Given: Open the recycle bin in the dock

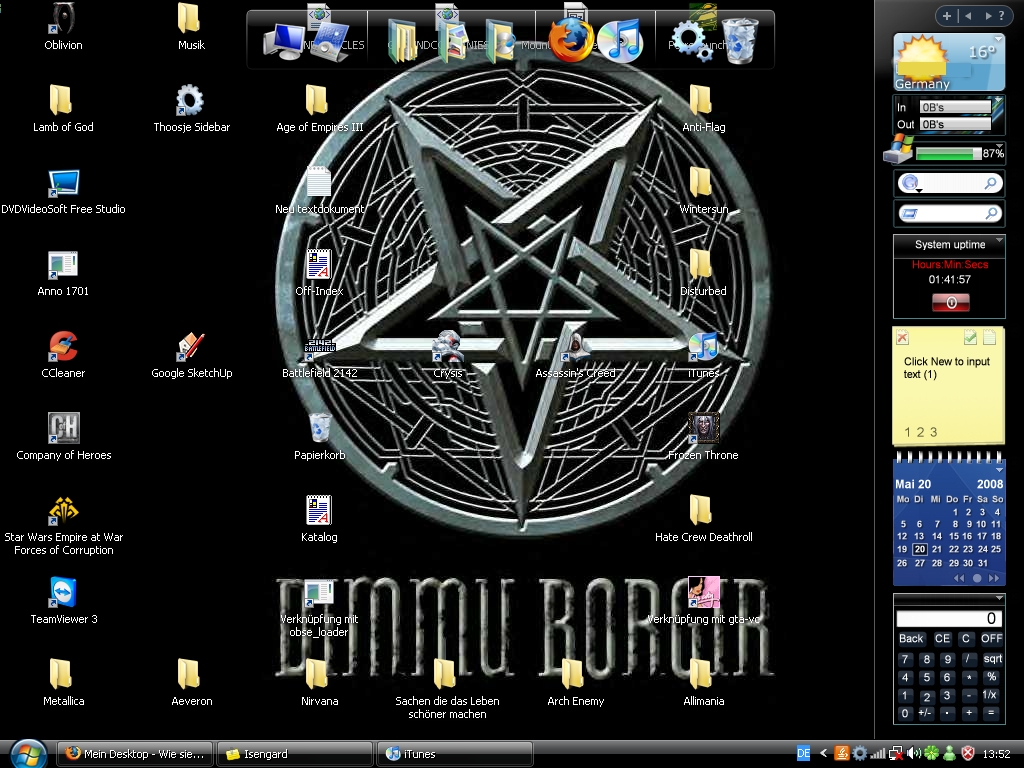Looking at the screenshot, I should pyautogui.click(x=741, y=41).
